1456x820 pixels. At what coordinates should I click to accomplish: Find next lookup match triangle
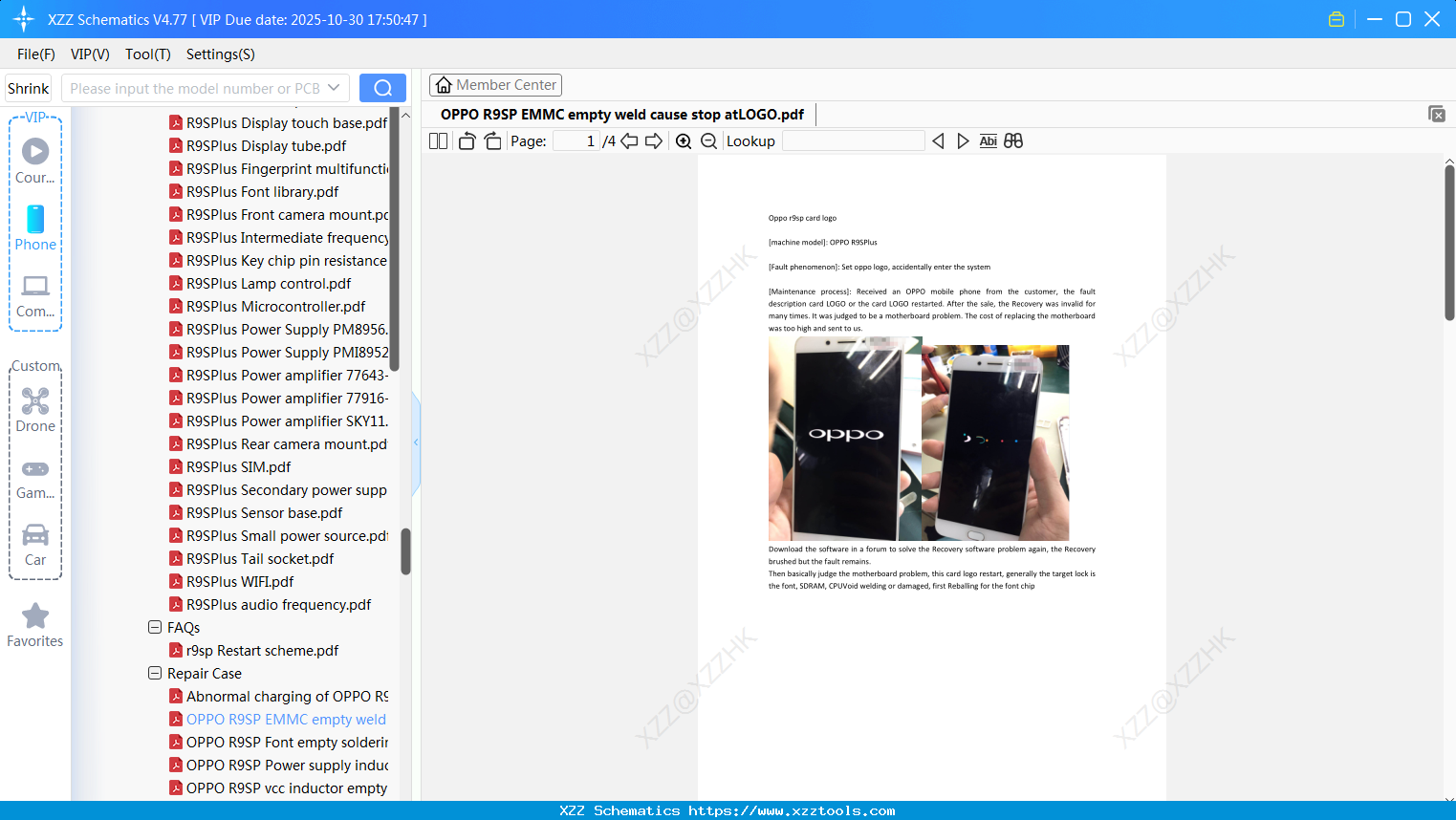(x=963, y=141)
